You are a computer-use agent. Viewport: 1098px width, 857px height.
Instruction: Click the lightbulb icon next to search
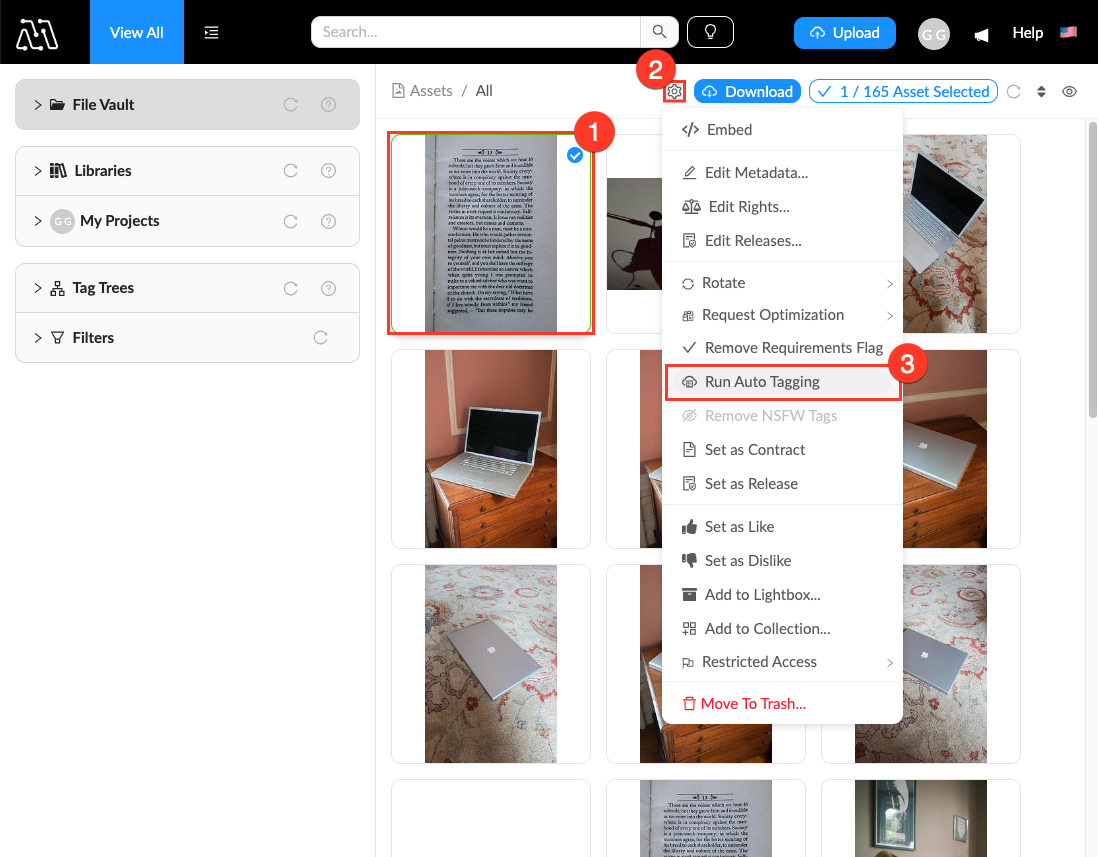711,32
